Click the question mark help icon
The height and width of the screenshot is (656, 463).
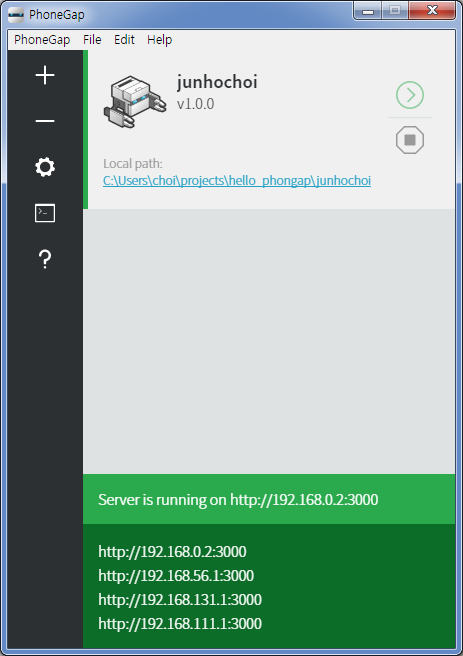(x=45, y=259)
